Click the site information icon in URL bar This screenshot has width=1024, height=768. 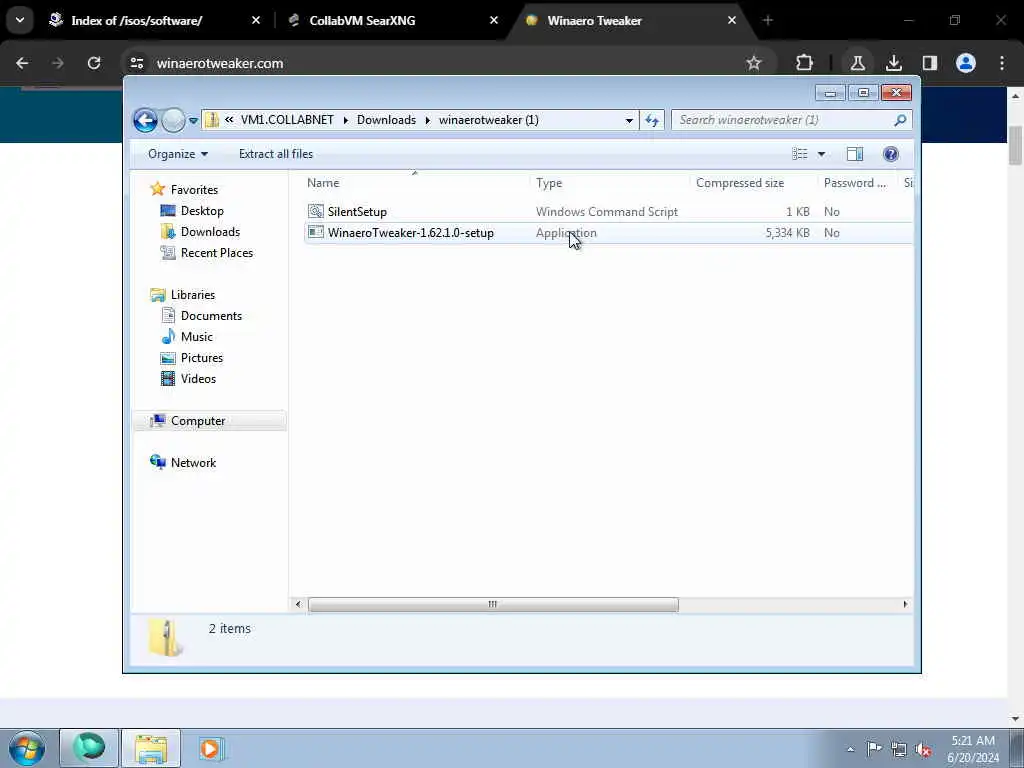(136, 63)
